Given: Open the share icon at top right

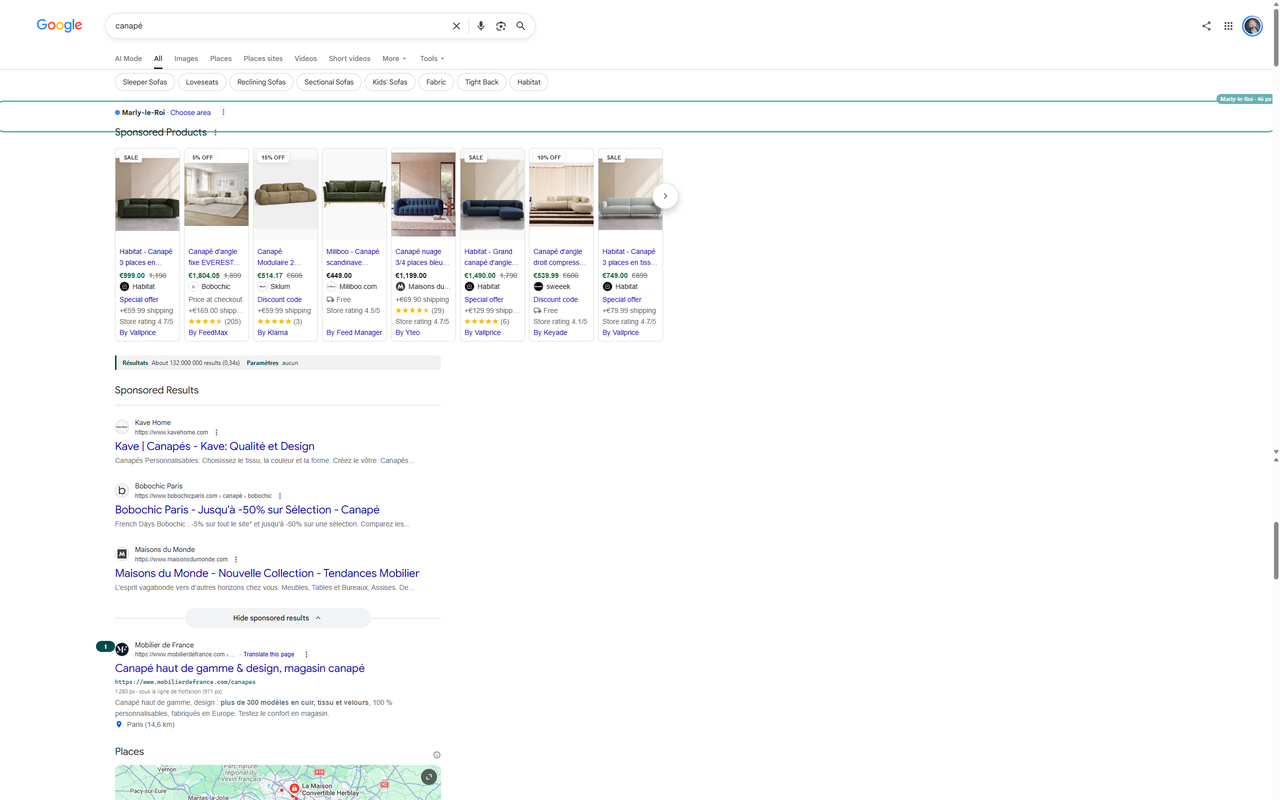Looking at the screenshot, I should click(x=1206, y=26).
